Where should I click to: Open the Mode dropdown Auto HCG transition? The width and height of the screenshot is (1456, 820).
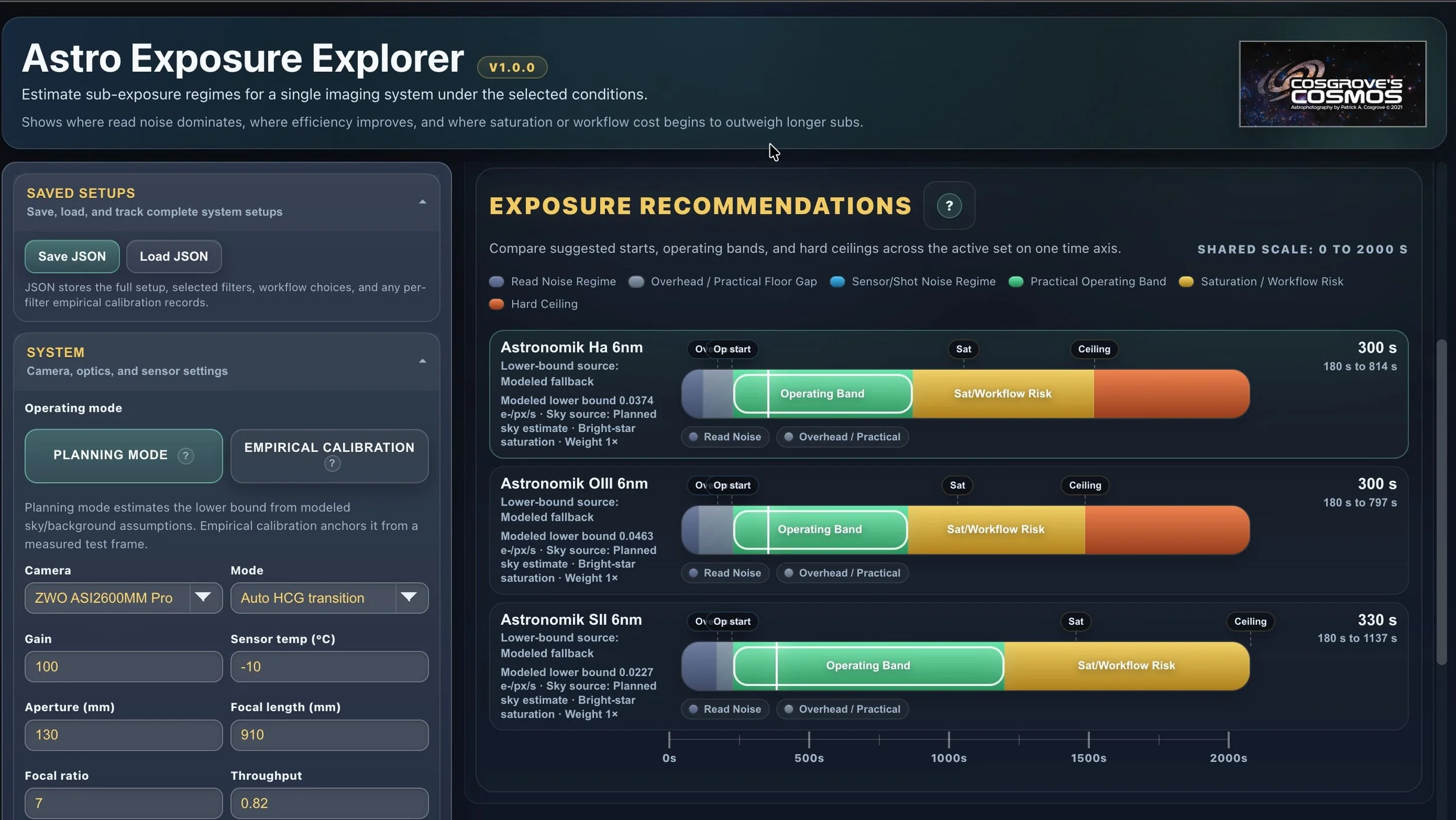click(x=329, y=598)
